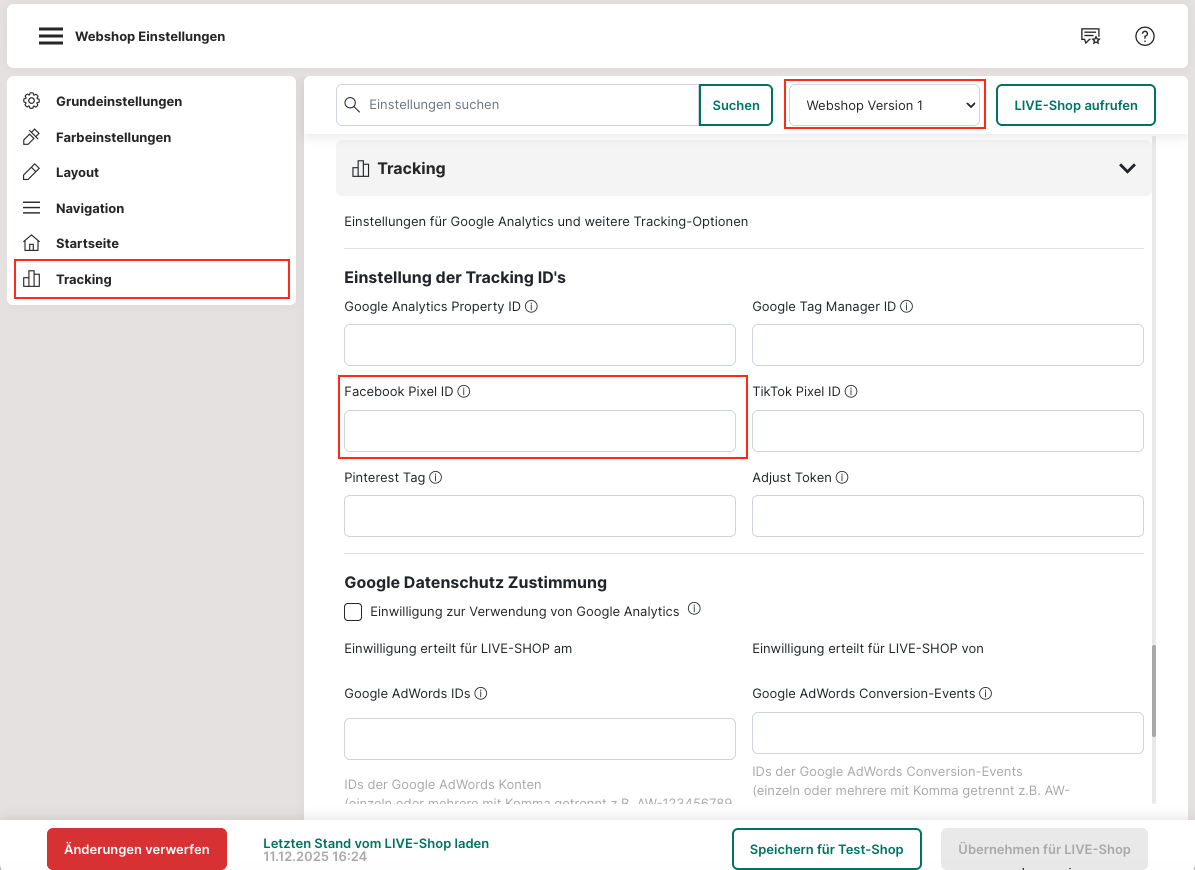Collapse the Tracking section chevron
The width and height of the screenshot is (1195, 870).
click(x=1127, y=168)
